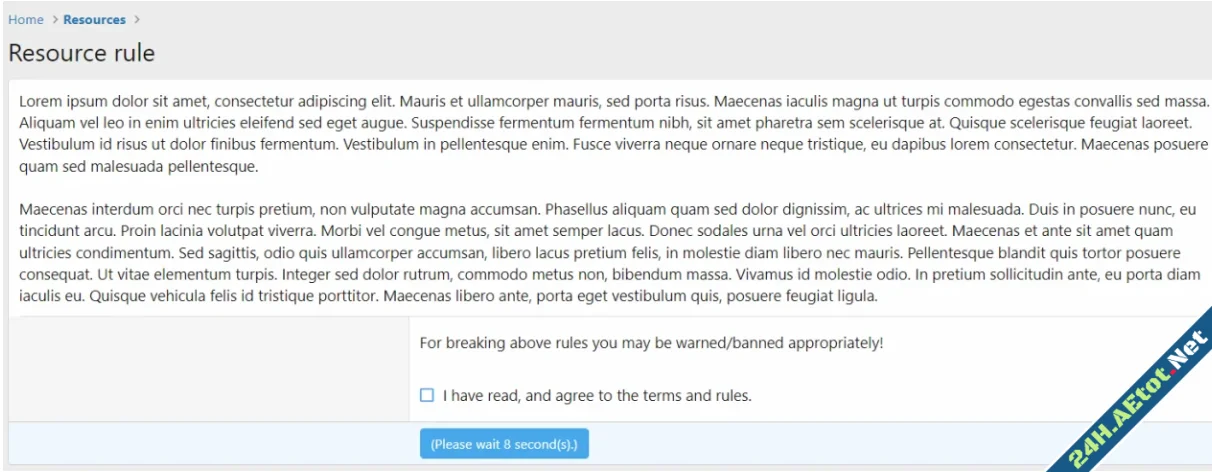Click the chevron after Resources breadcrumb

click(x=137, y=20)
